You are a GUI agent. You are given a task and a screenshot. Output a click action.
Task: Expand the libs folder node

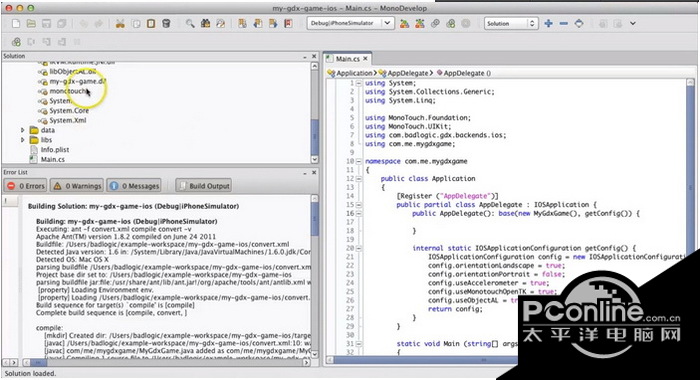[23, 140]
